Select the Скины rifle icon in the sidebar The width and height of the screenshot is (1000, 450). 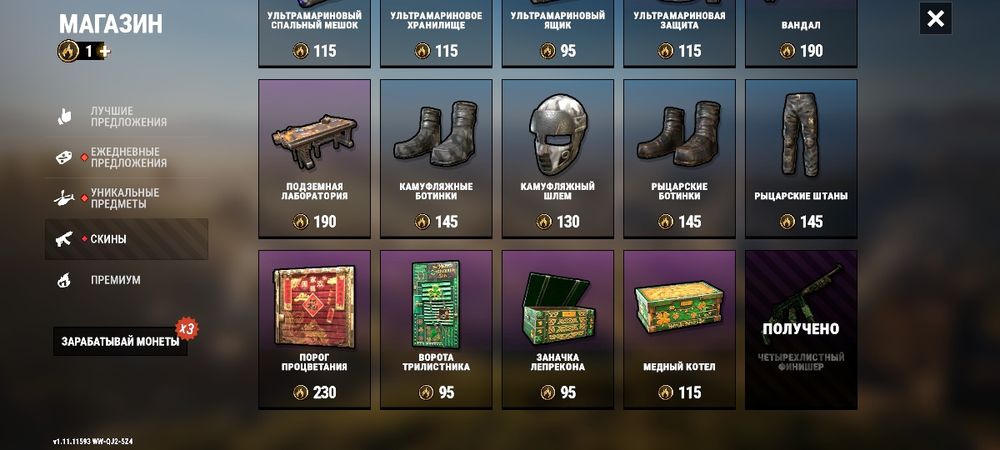[x=64, y=239]
